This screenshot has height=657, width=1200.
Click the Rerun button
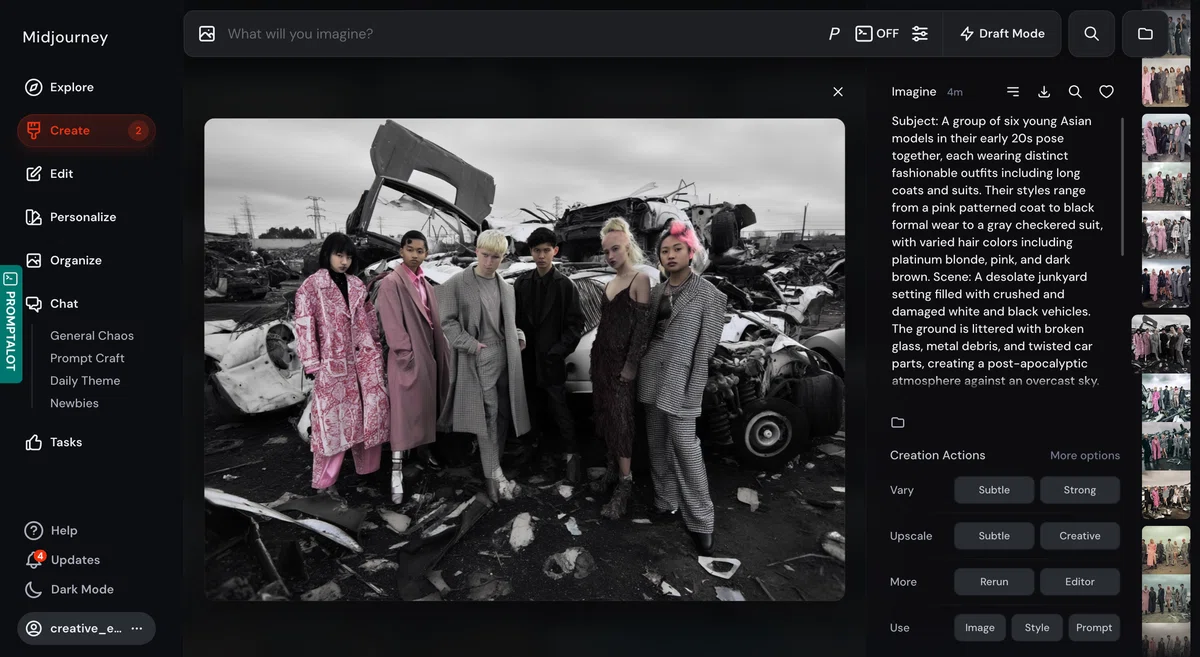[x=994, y=582]
